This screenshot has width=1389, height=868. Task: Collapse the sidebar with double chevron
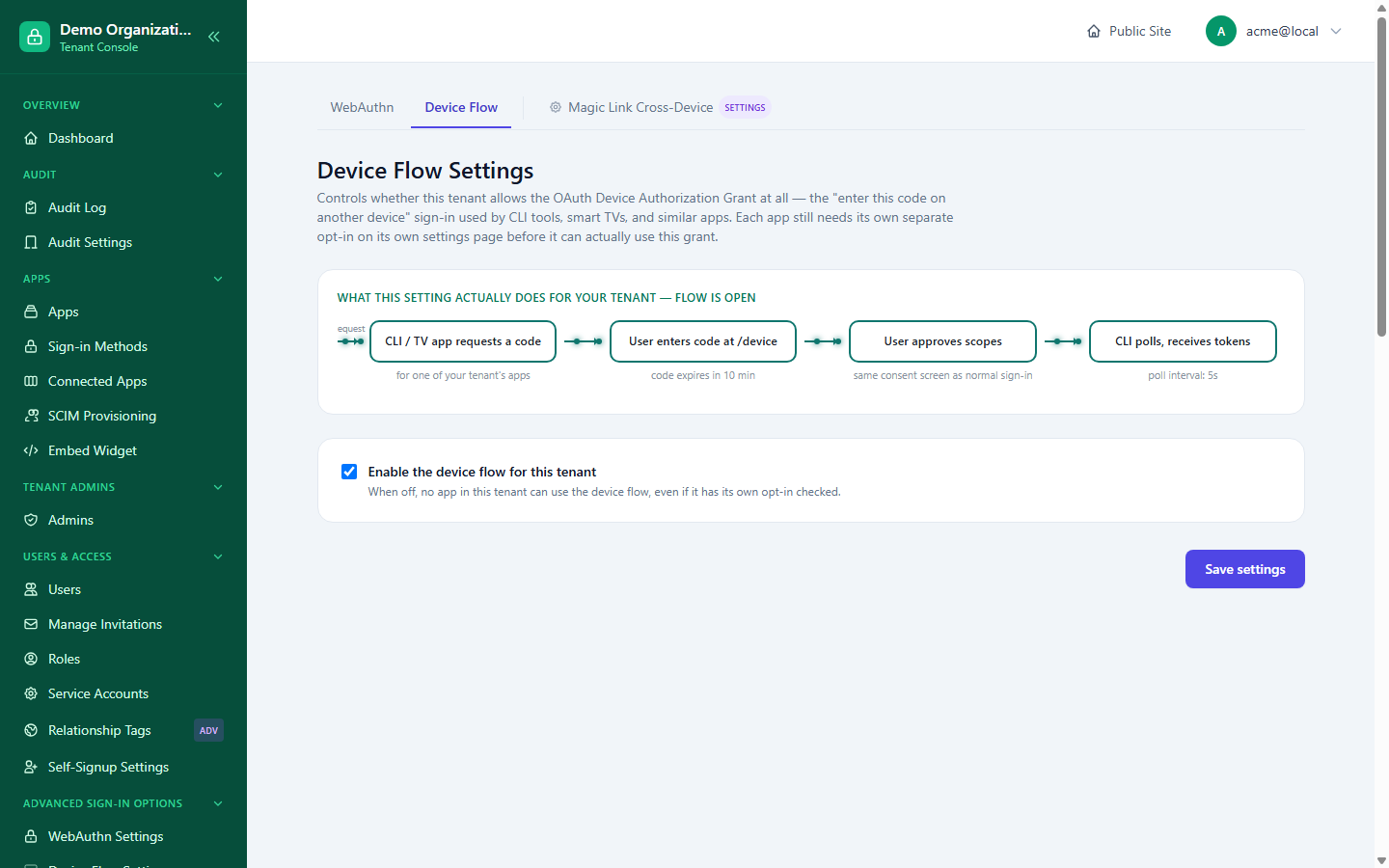point(214,37)
